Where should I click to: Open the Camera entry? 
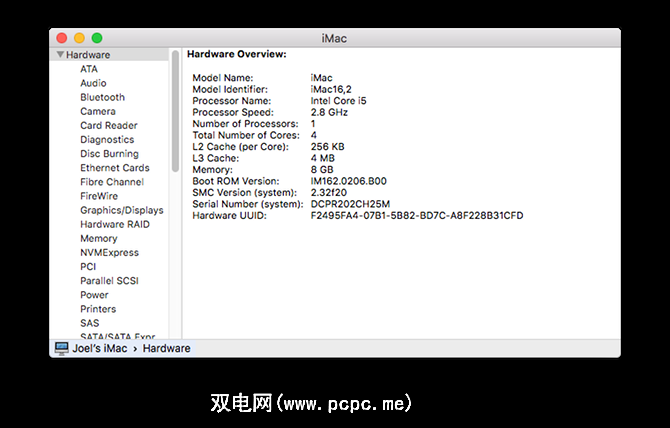point(98,111)
